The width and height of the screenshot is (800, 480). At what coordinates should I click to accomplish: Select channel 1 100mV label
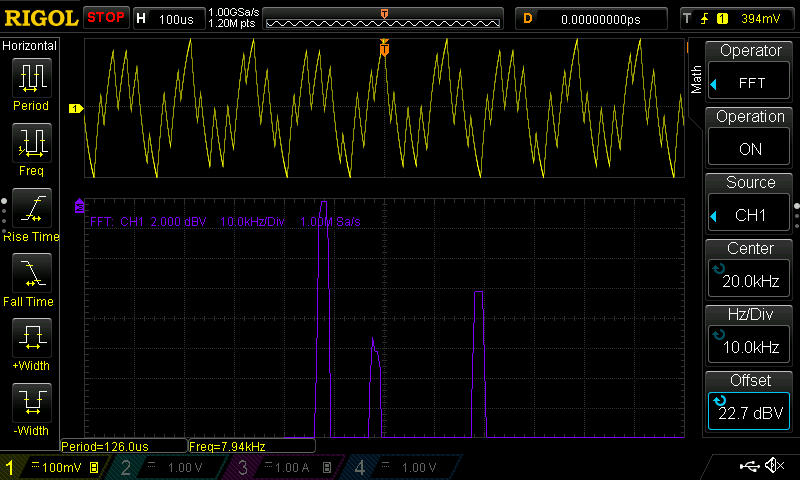55,467
